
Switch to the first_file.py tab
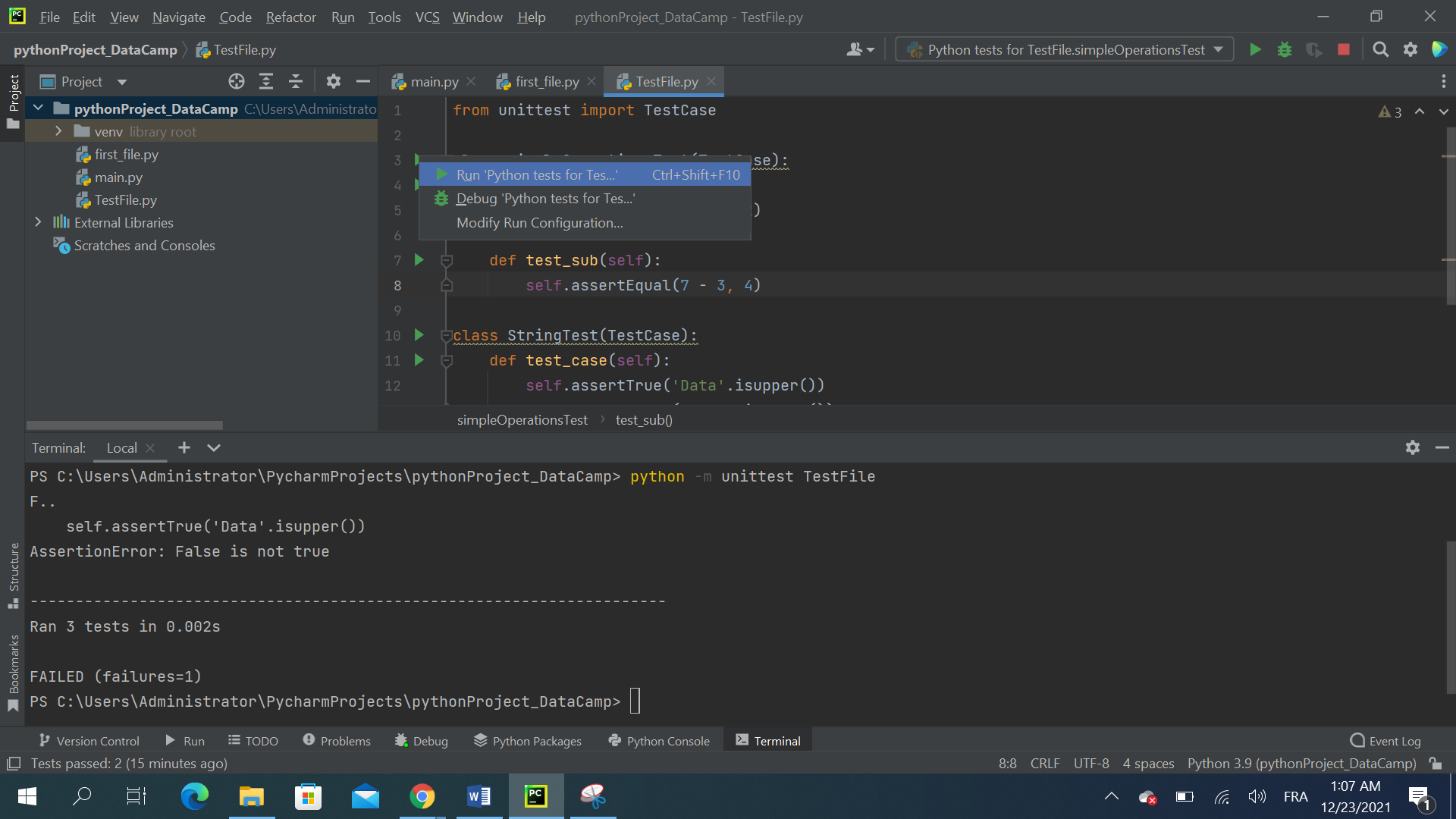click(544, 81)
